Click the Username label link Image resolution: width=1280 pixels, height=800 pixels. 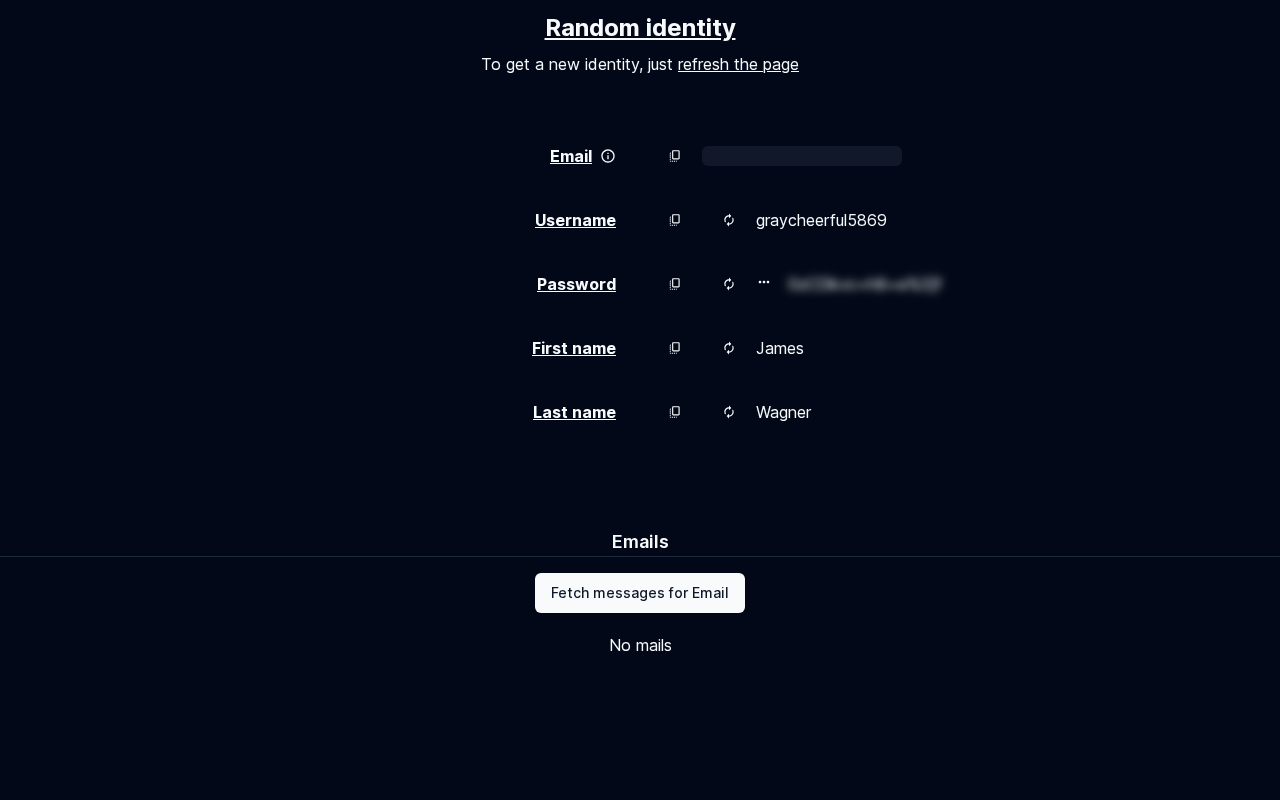[x=575, y=220]
